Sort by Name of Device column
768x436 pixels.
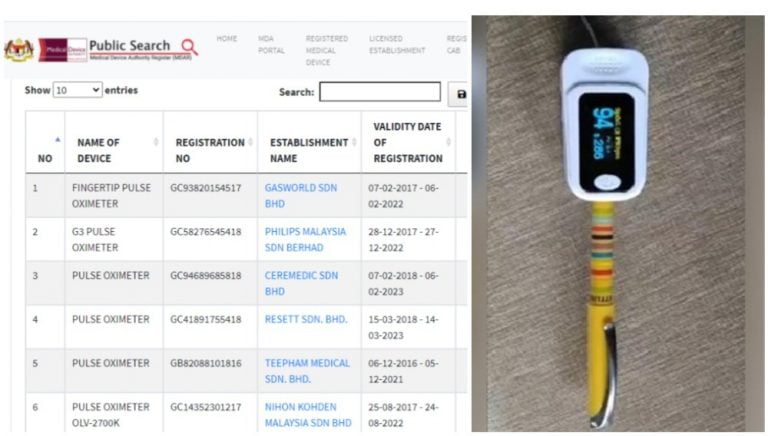[156, 142]
